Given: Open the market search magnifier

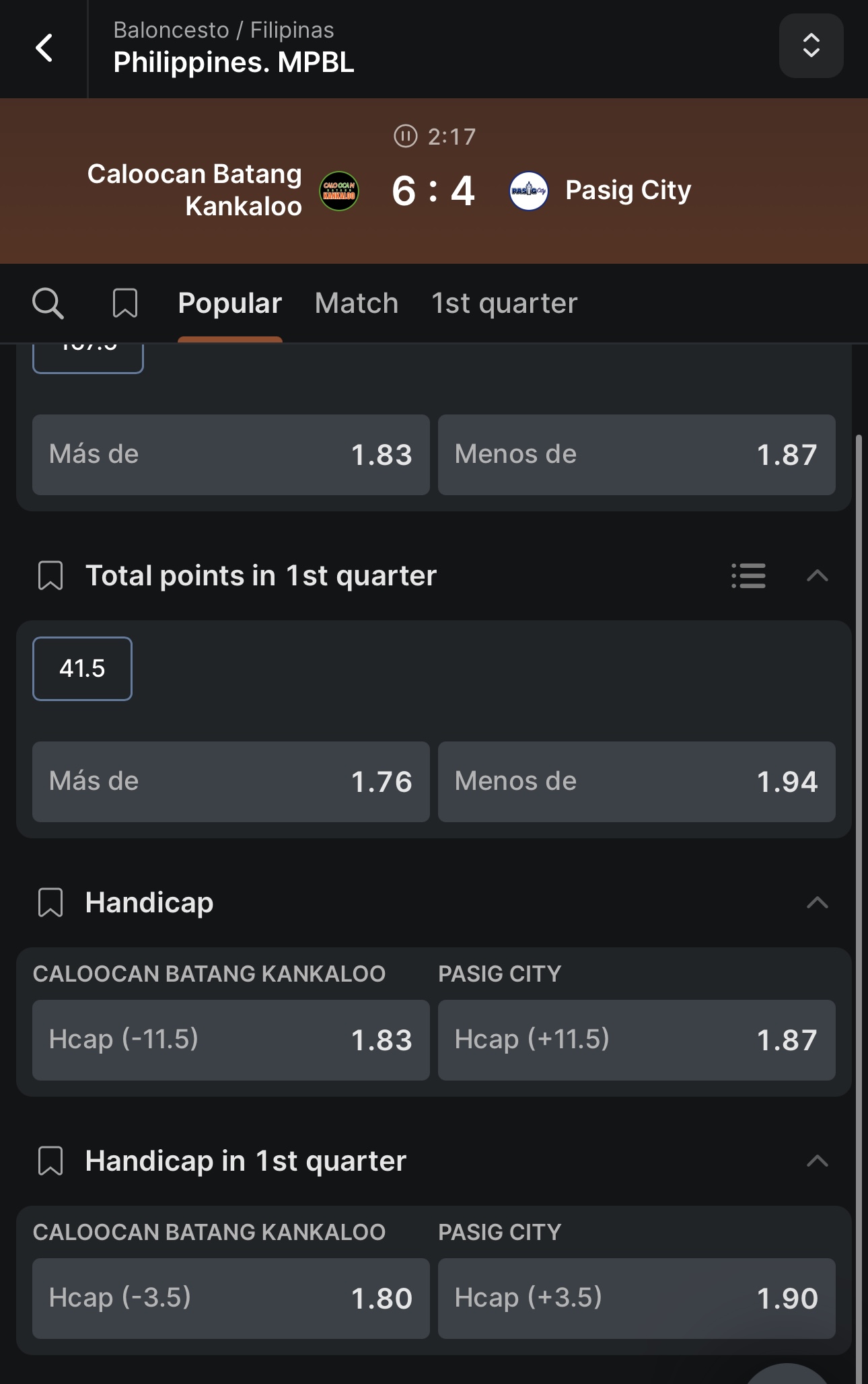Looking at the screenshot, I should point(48,303).
